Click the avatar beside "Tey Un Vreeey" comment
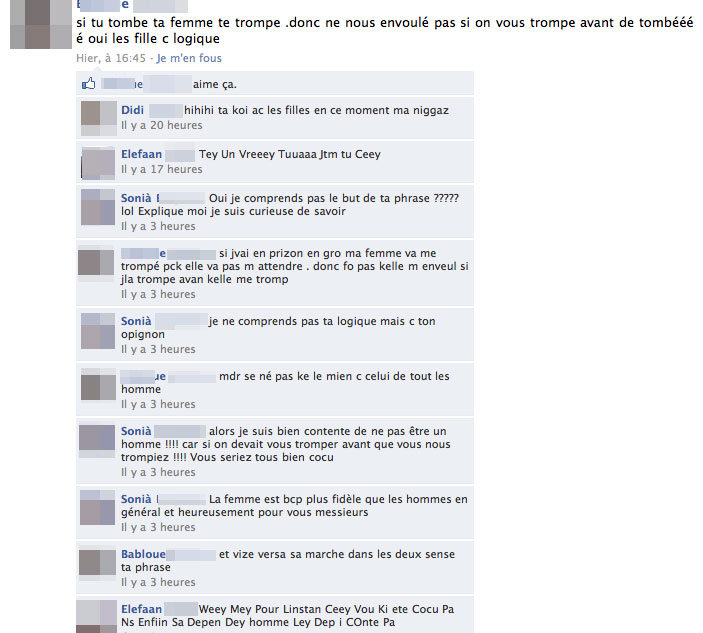 [x=98, y=162]
